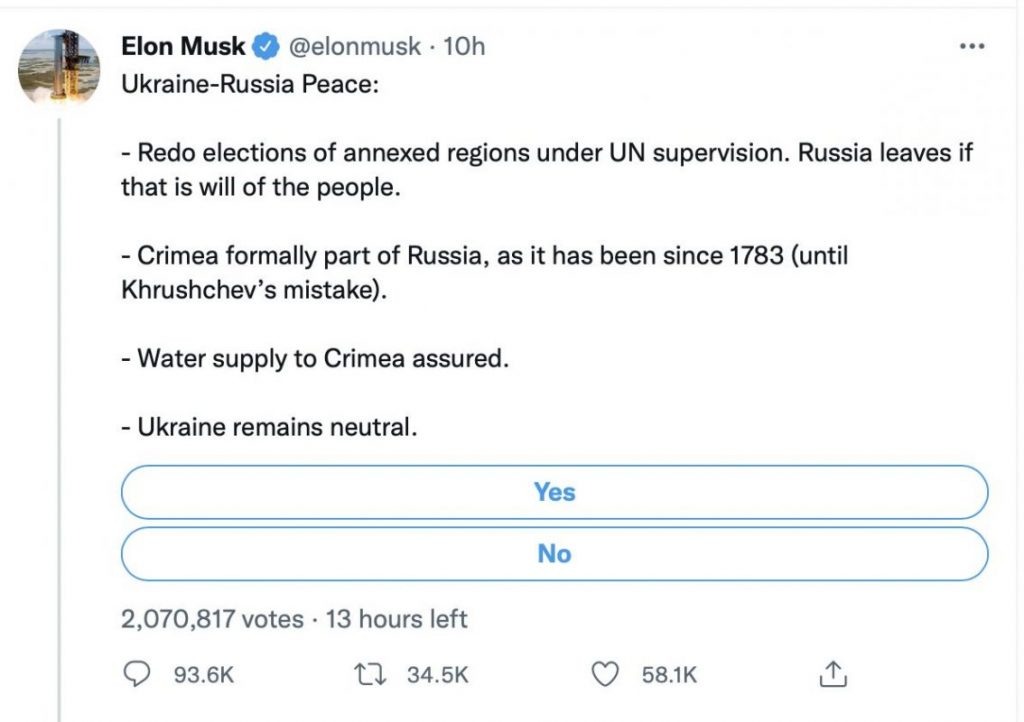The image size is (1024, 722).
Task: Click the 13 hours left poll timer
Action: [x=396, y=619]
